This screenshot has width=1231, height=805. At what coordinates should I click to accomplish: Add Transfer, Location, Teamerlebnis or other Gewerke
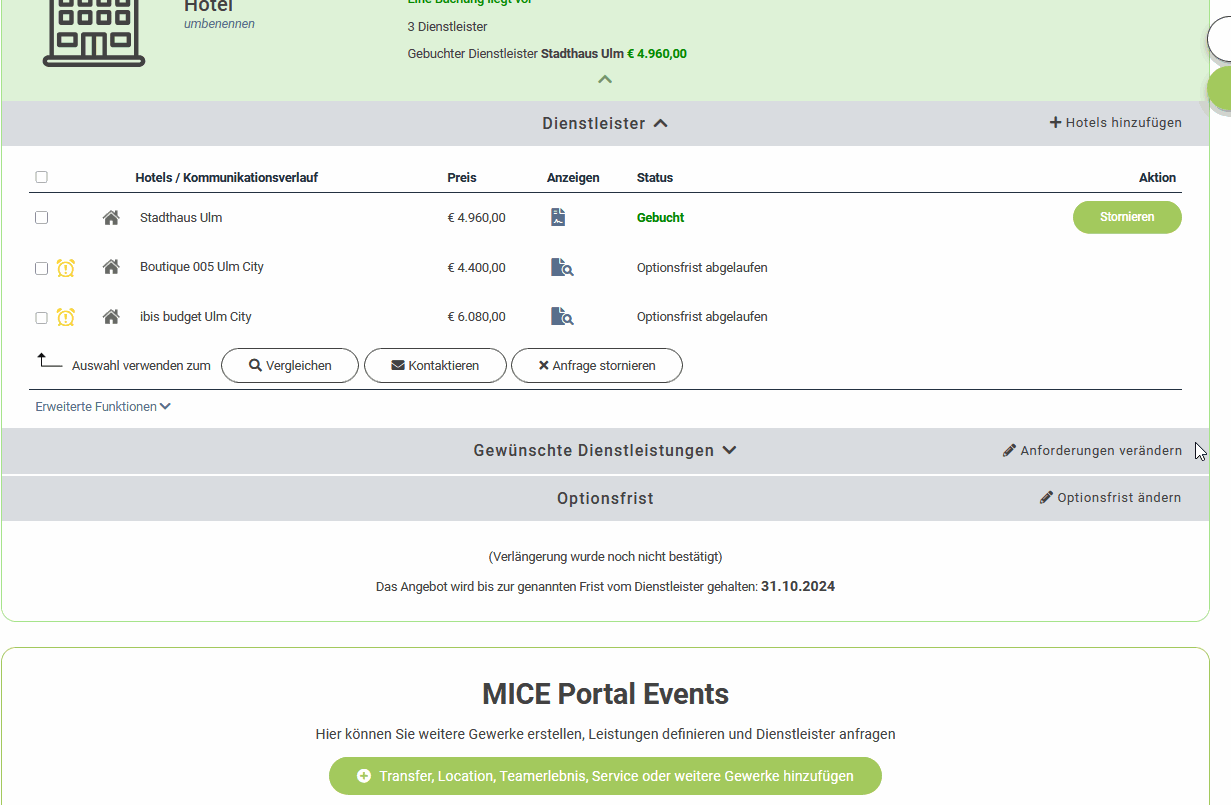605,776
